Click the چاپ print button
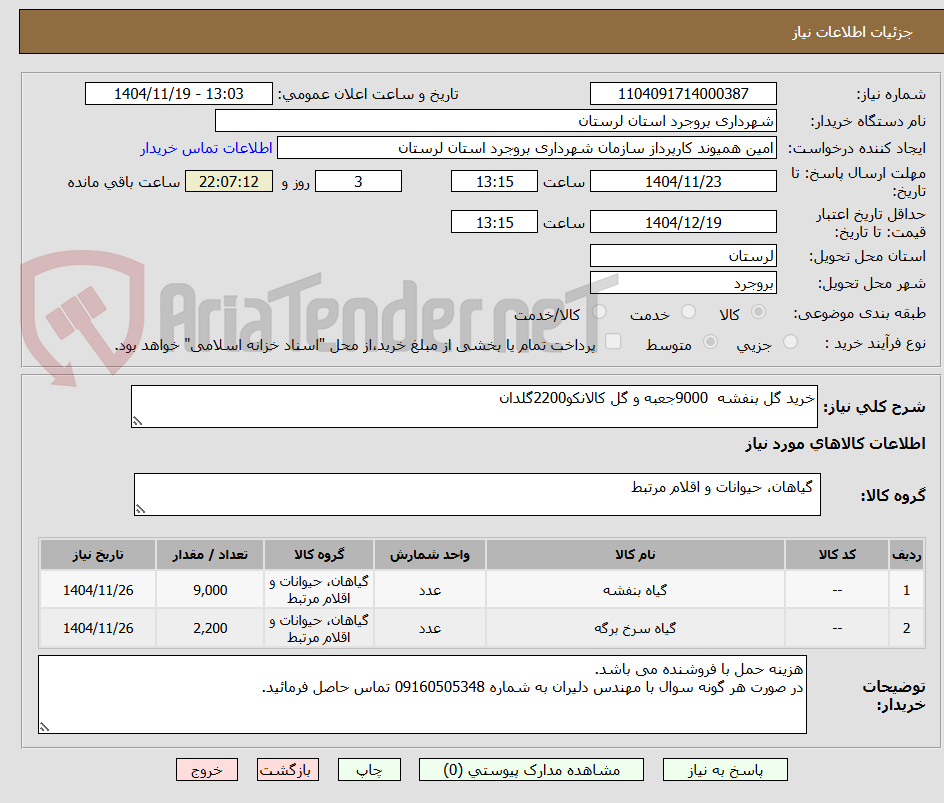944x803 pixels. click(x=369, y=770)
